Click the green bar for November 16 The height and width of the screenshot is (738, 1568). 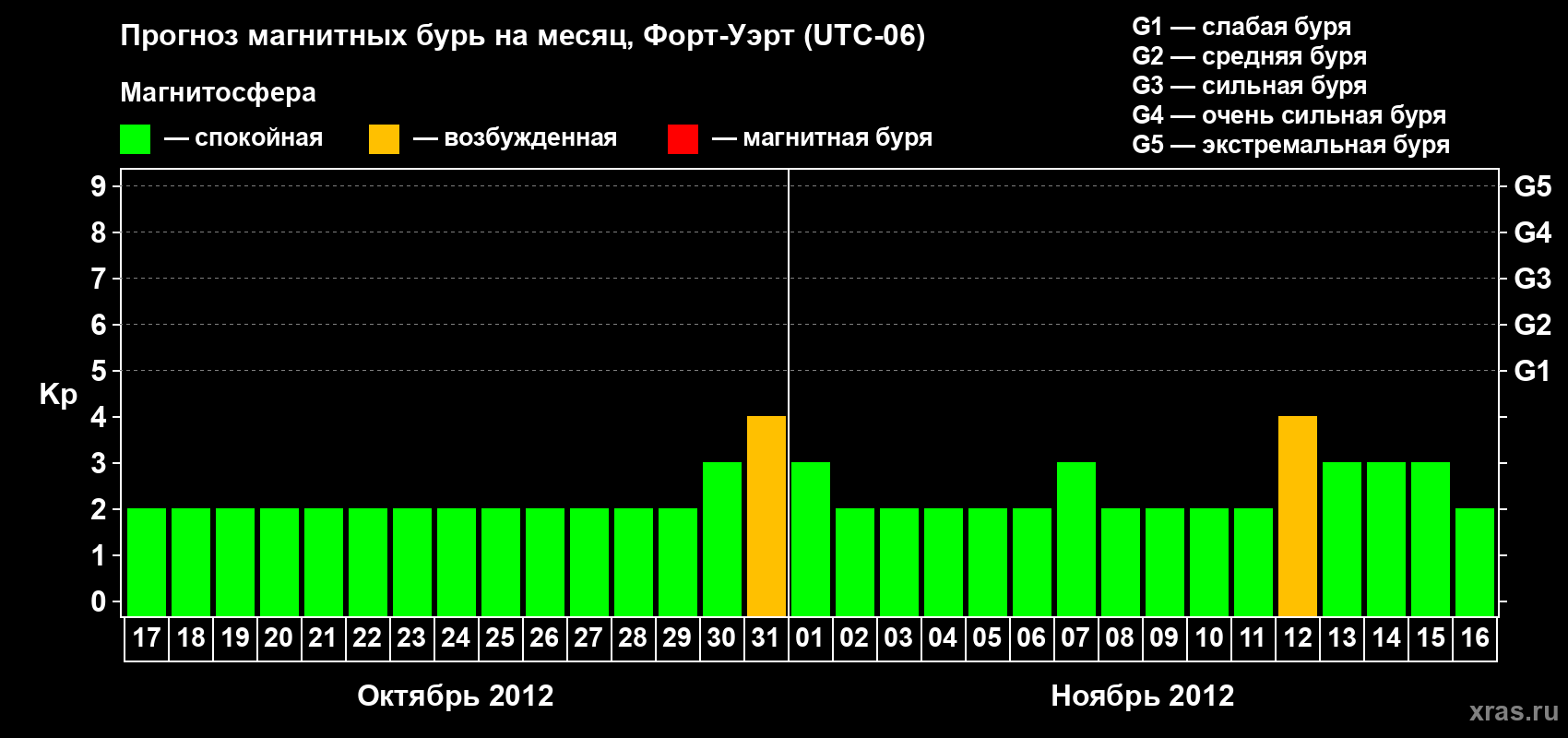click(1475, 563)
